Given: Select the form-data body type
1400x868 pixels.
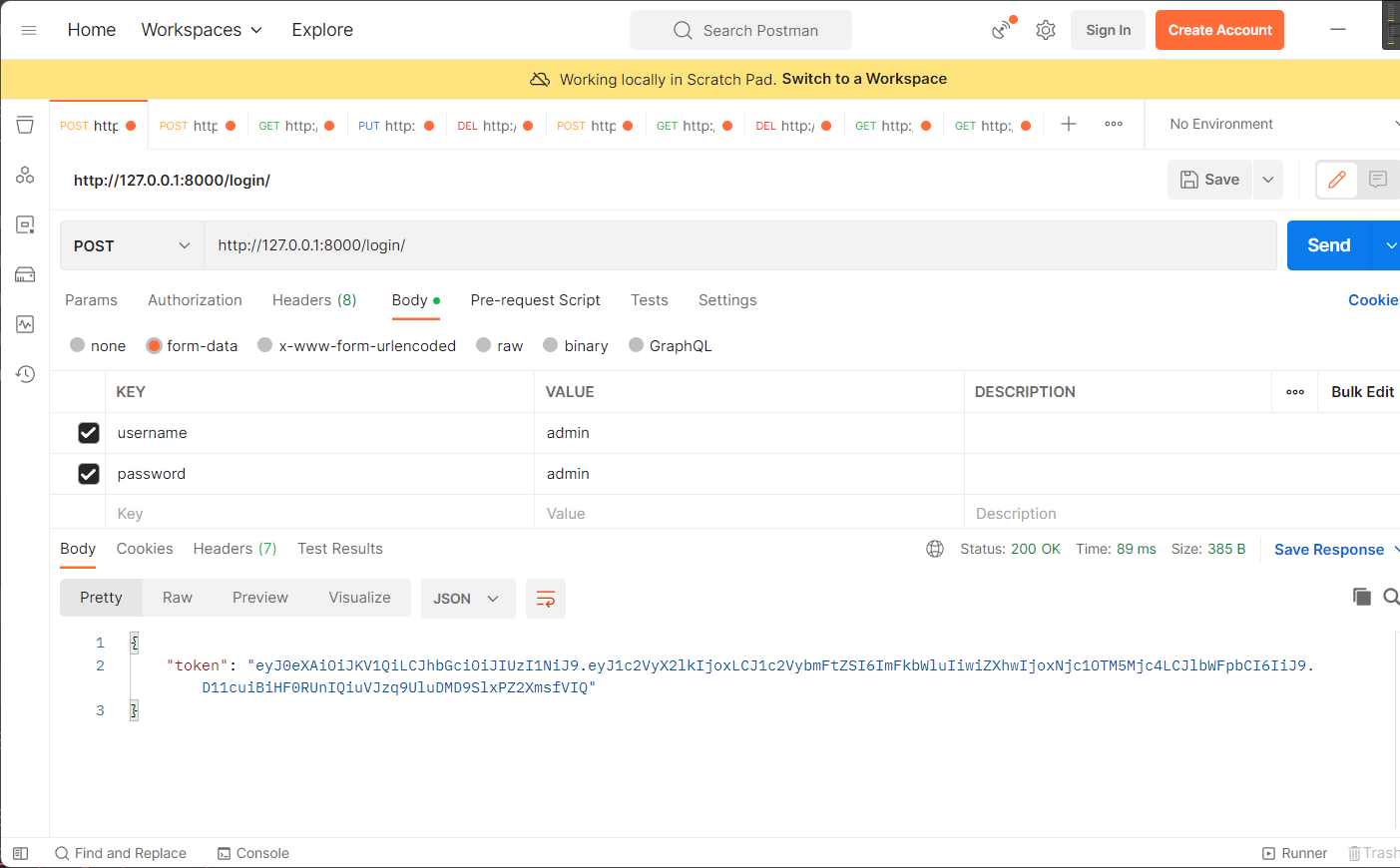Looking at the screenshot, I should tap(154, 345).
